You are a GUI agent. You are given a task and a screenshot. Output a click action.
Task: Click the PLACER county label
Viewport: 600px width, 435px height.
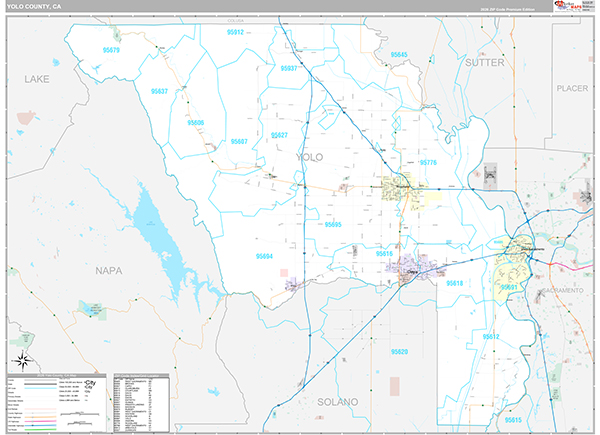pyautogui.click(x=573, y=88)
